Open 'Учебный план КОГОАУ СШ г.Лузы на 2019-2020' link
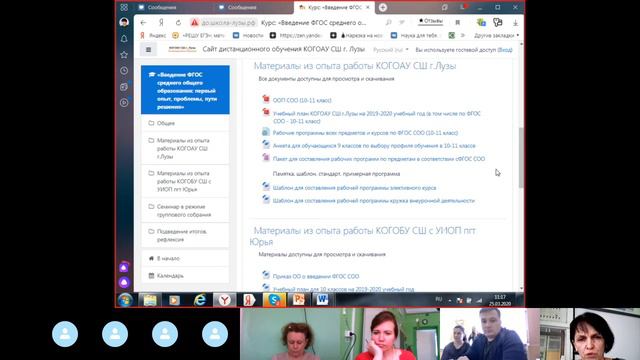 (x=377, y=117)
